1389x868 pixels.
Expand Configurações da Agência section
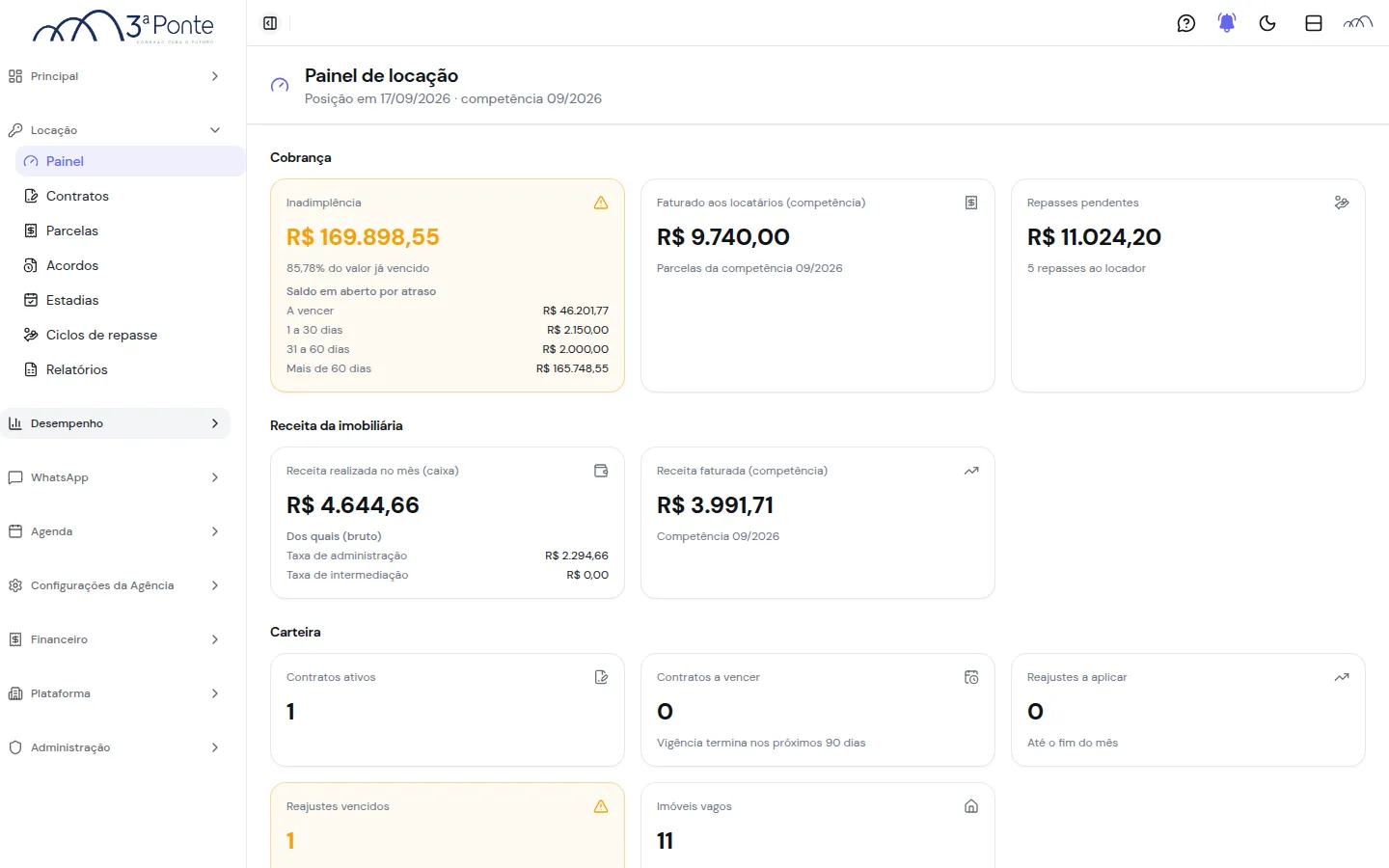tap(116, 585)
